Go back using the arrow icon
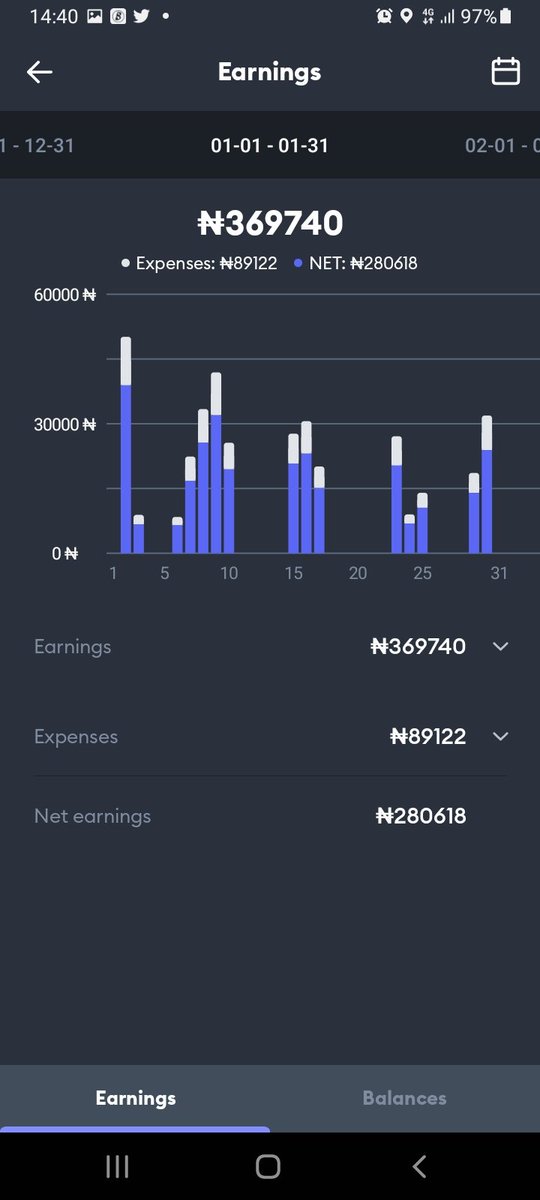The width and height of the screenshot is (540, 1200). coord(39,72)
